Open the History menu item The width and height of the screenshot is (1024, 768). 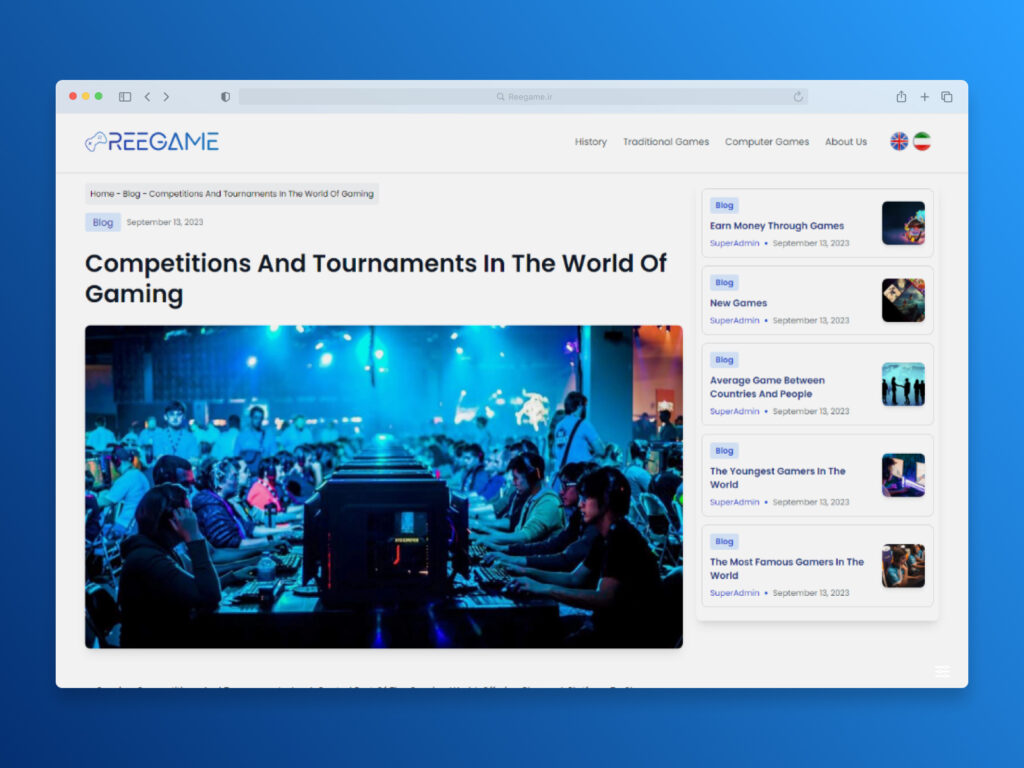[x=590, y=142]
